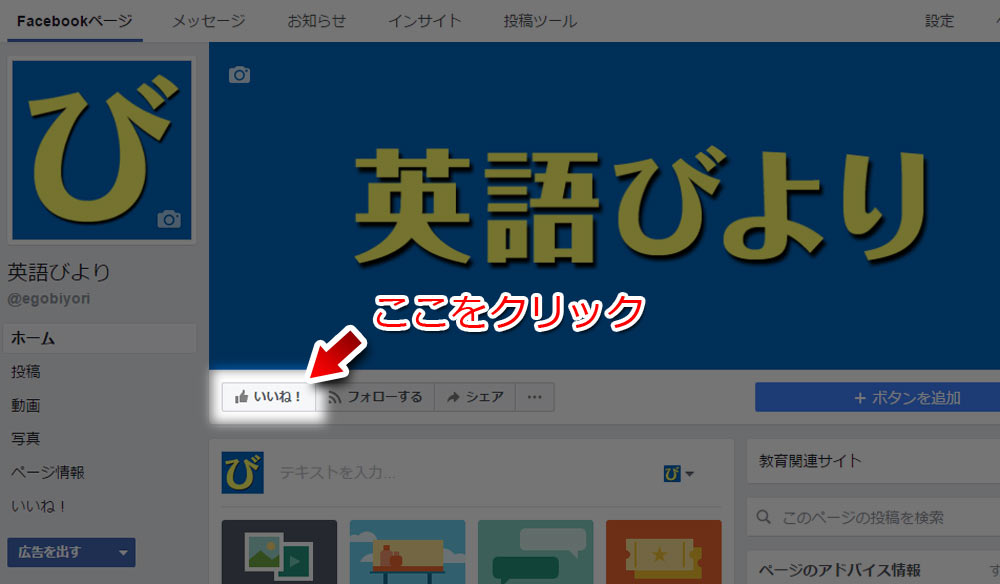
Task: Switch to the インサイト tab
Action: 425,21
